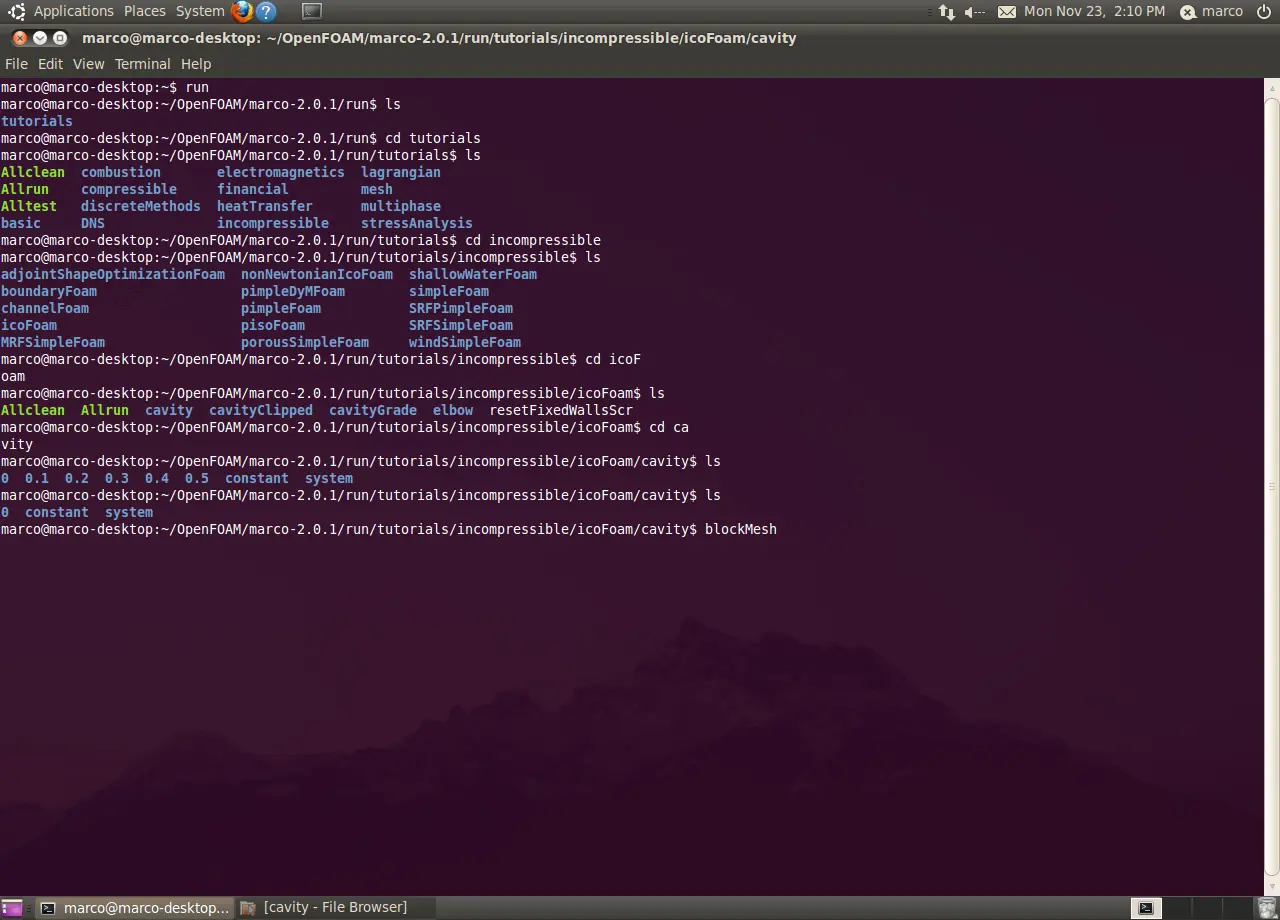The width and height of the screenshot is (1280, 920).
Task: Click the stressAnalysis directory name
Action: click(x=417, y=223)
